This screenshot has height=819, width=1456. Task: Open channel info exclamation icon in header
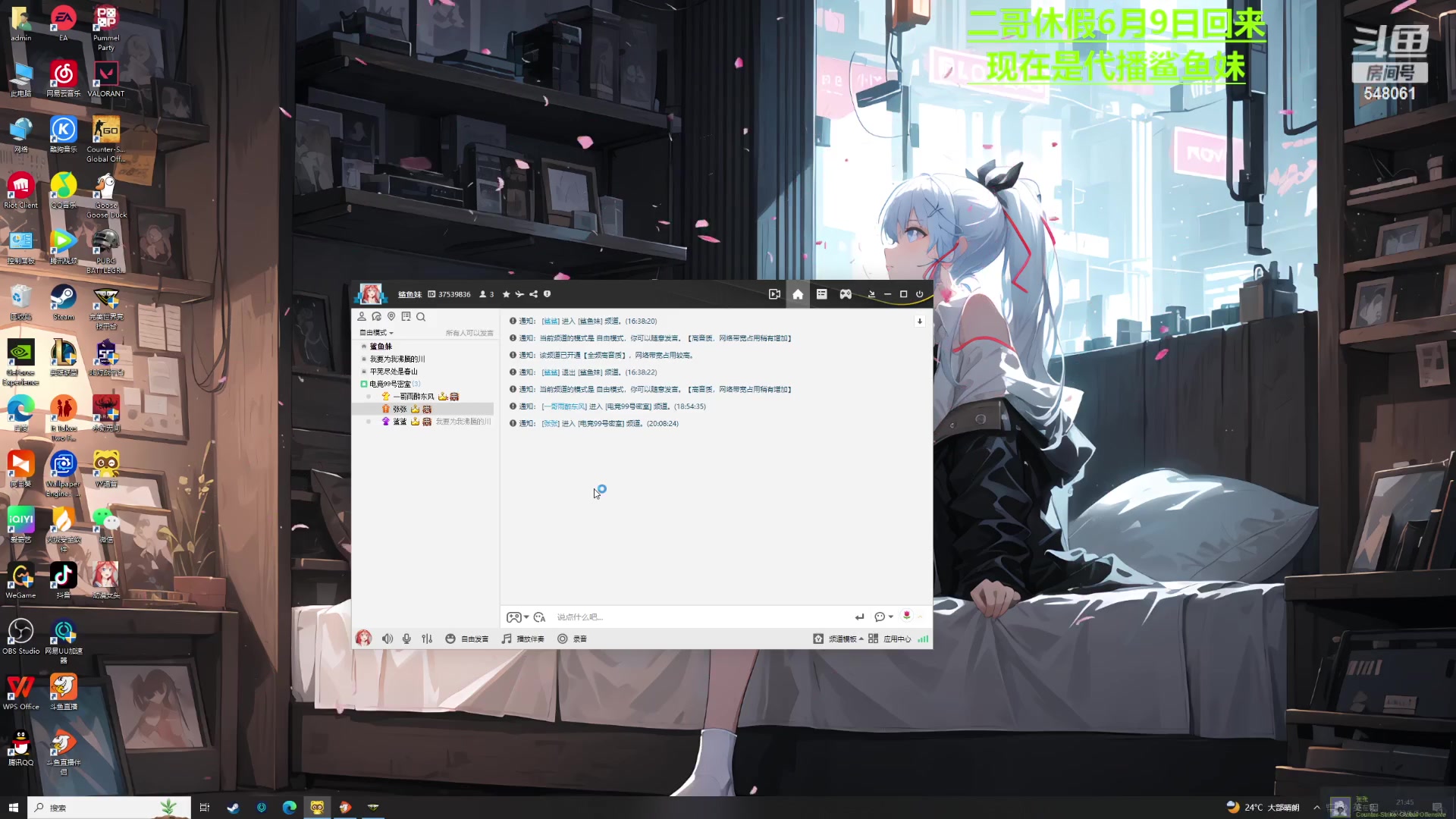[547, 294]
